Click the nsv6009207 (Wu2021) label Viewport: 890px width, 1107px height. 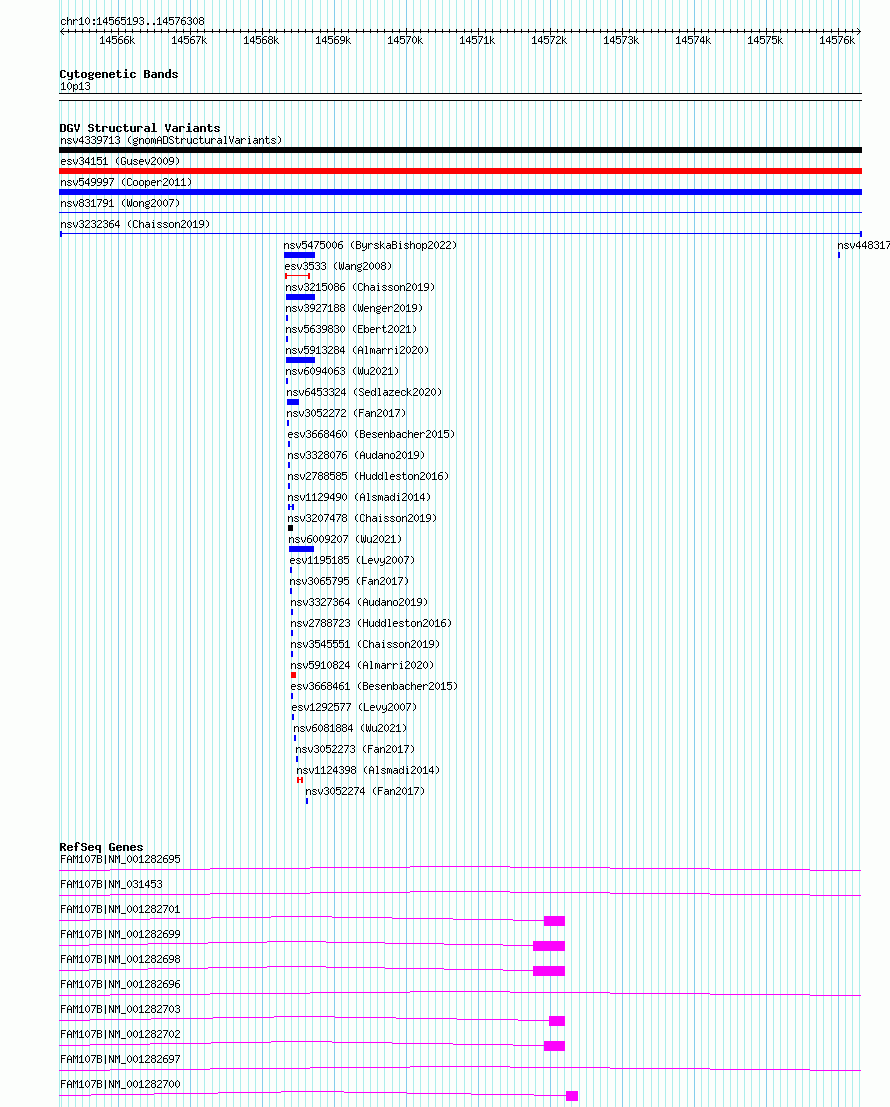345,539
